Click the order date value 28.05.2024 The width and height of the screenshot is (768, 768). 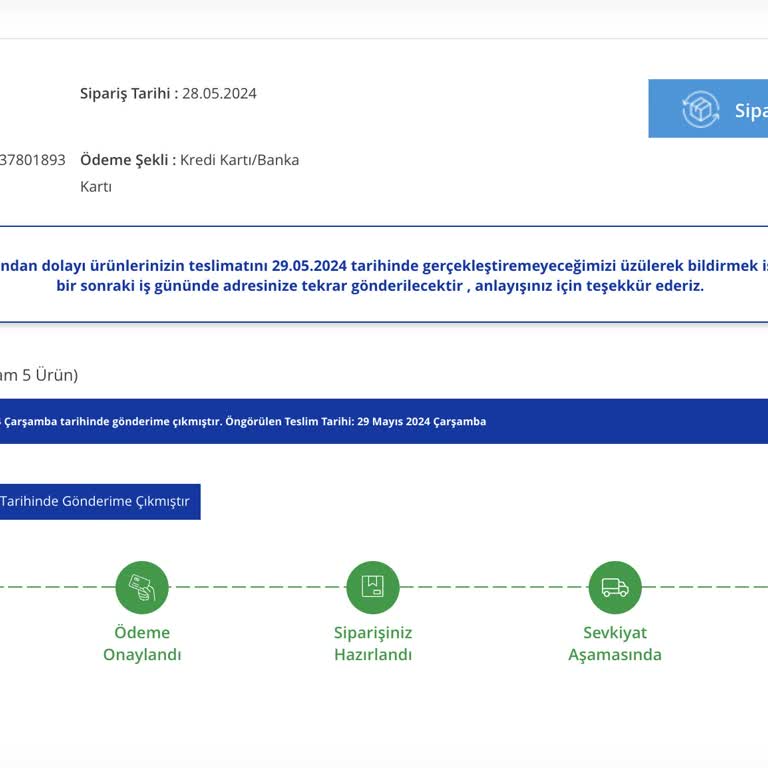click(219, 94)
